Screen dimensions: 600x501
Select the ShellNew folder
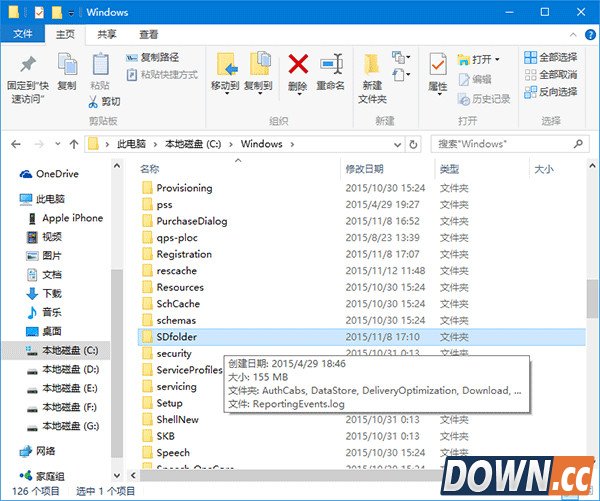pos(170,419)
